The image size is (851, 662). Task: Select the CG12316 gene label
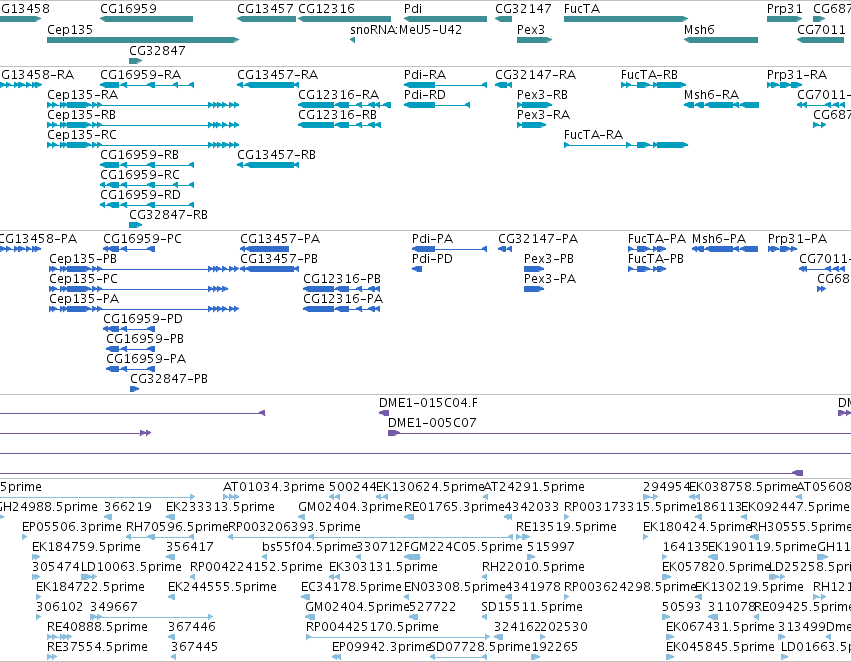326,9
